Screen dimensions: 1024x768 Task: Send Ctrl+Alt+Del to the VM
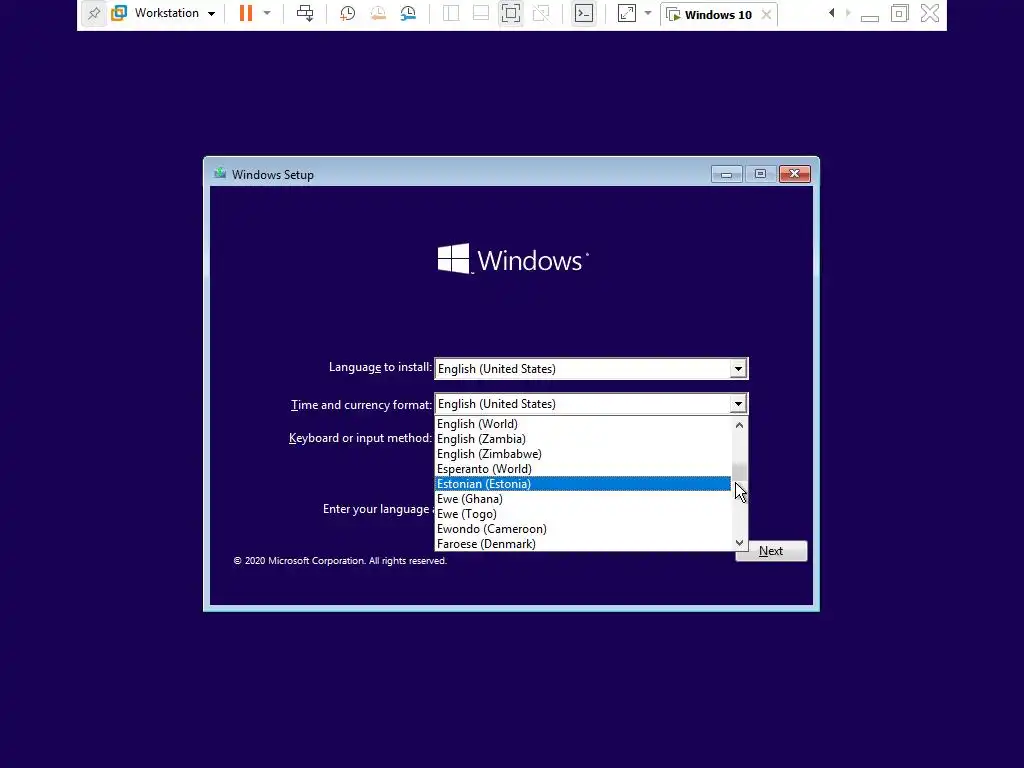305,13
